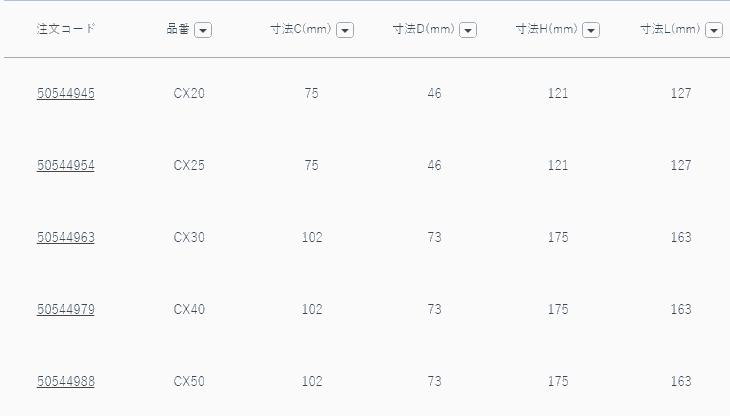Viewport: 730px width, 416px height.
Task: Click the CX25 product number cell
Action: click(189, 166)
